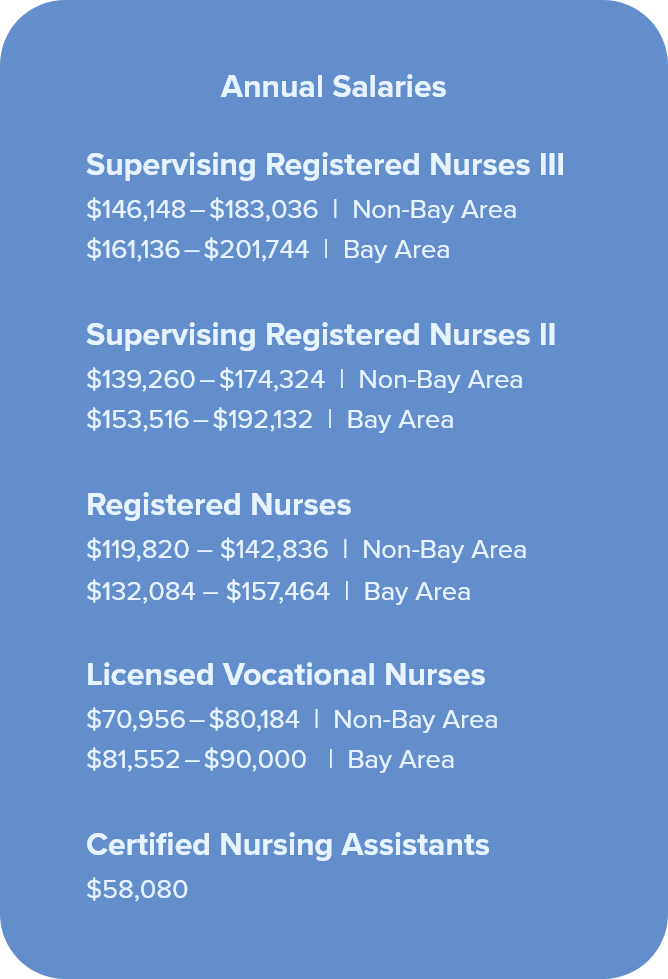Image resolution: width=668 pixels, height=979 pixels.
Task: Click the $161,136 – $201,744 salary range
Action: coord(197,249)
